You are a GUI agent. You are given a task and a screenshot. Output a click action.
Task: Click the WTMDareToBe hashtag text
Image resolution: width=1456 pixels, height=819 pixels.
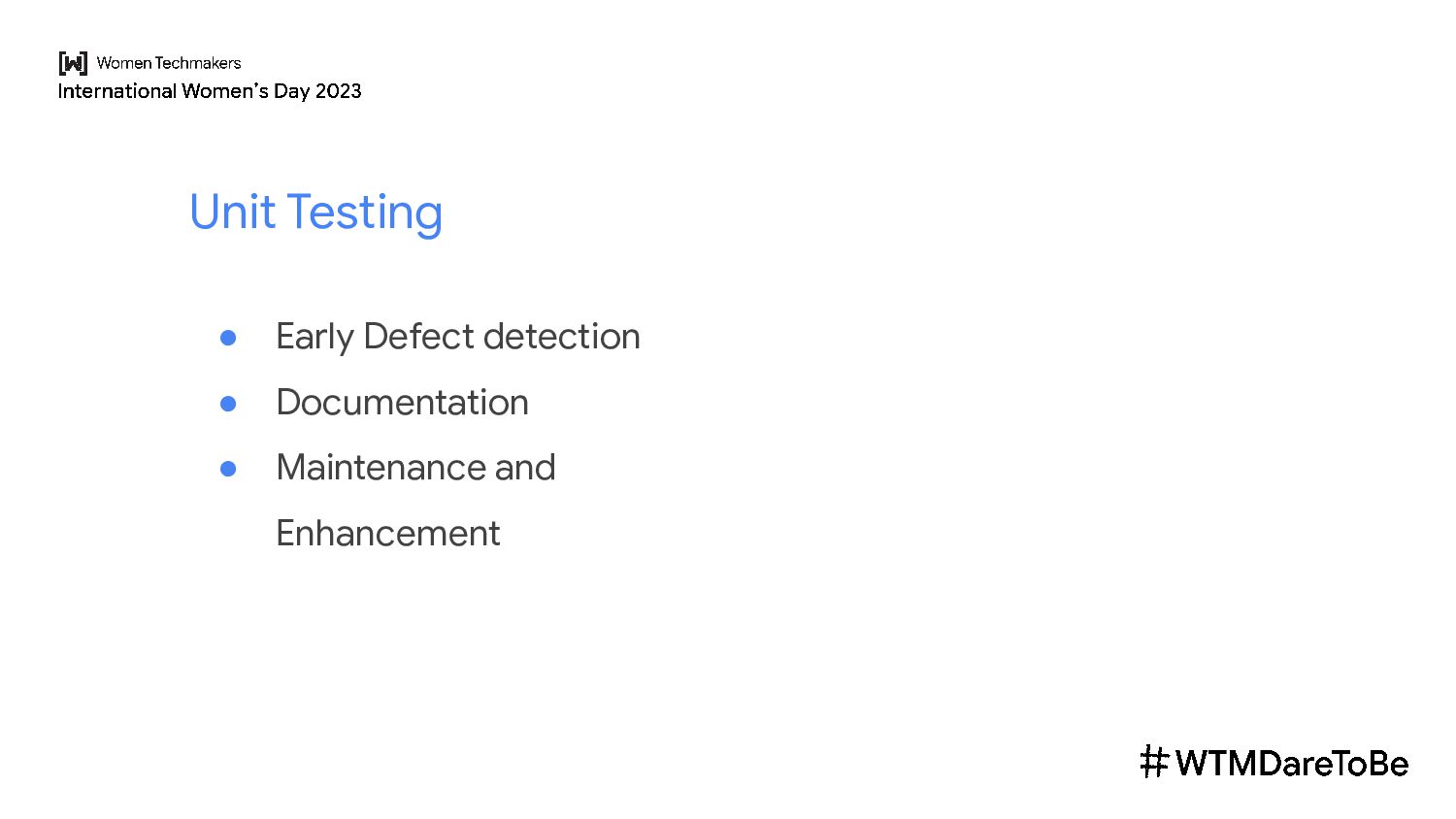(x=1292, y=764)
